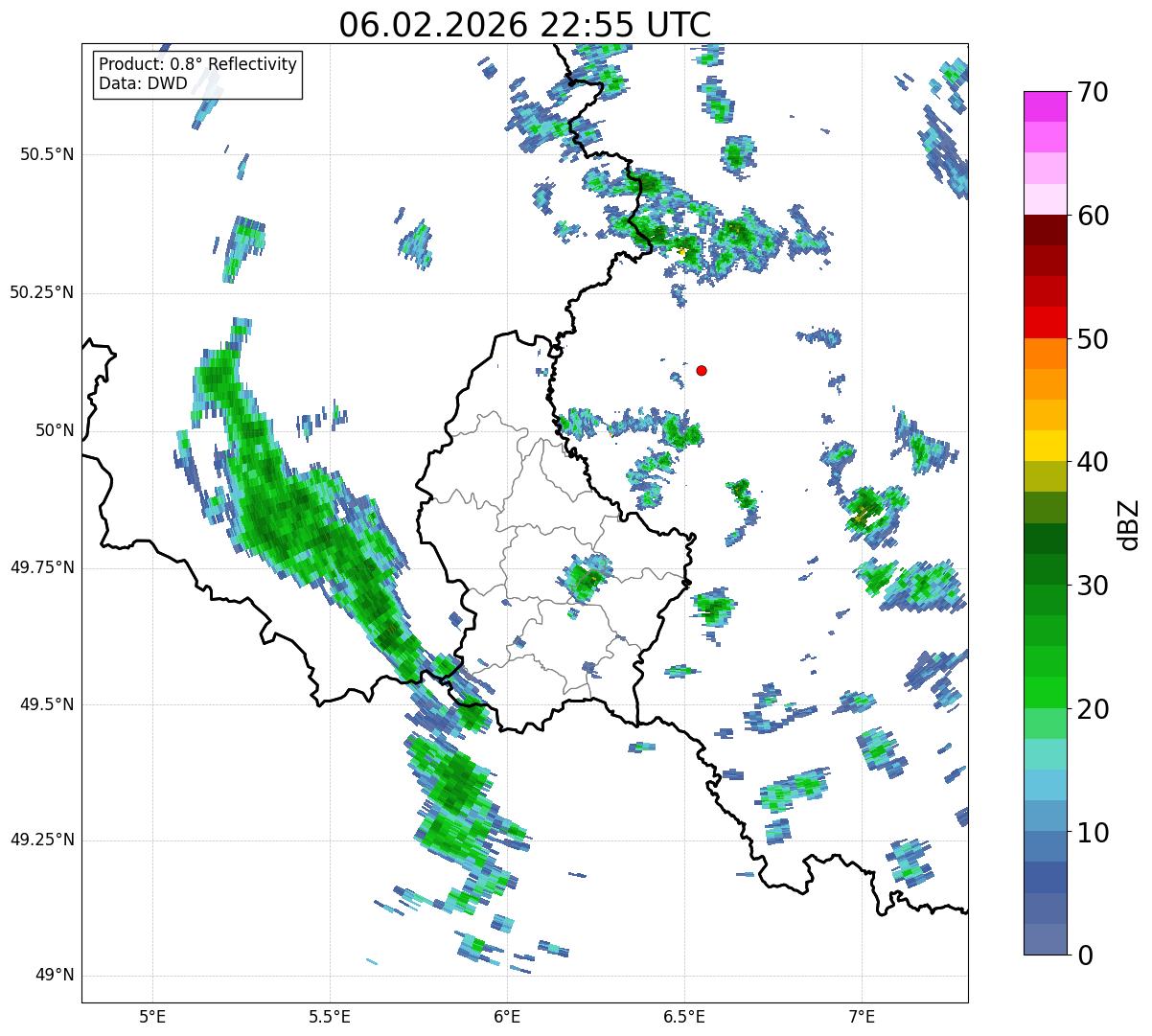
Task: Click the colorbar value 60
Action: [x=1093, y=216]
